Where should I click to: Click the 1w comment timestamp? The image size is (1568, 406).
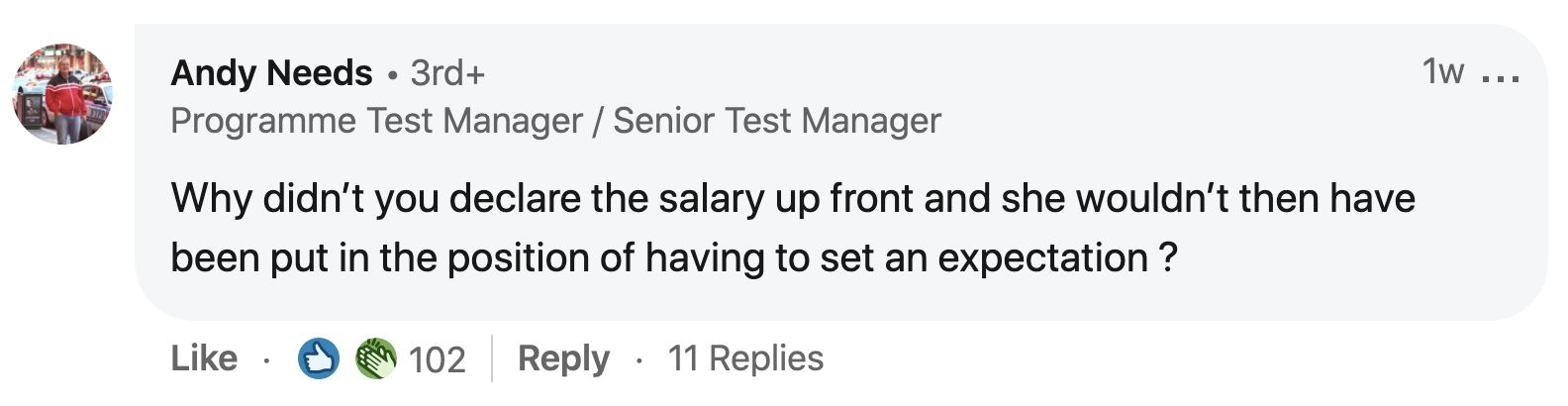click(x=1442, y=71)
